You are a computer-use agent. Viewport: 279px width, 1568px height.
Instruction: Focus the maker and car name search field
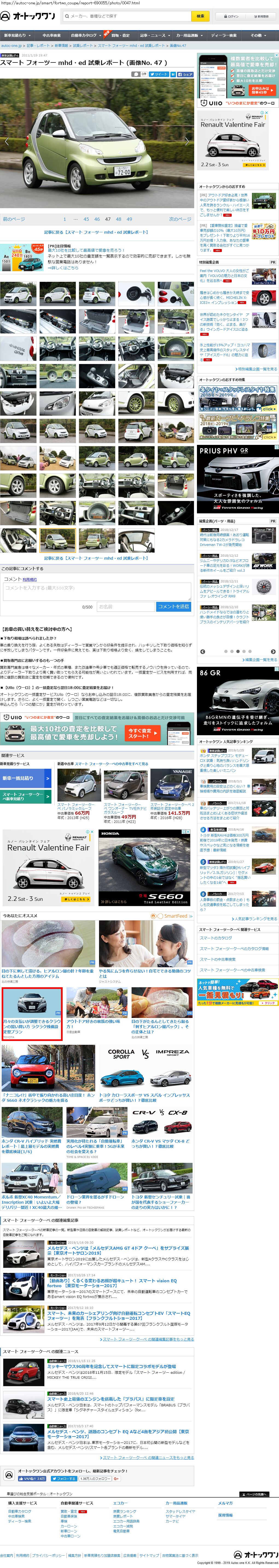[127, 16]
